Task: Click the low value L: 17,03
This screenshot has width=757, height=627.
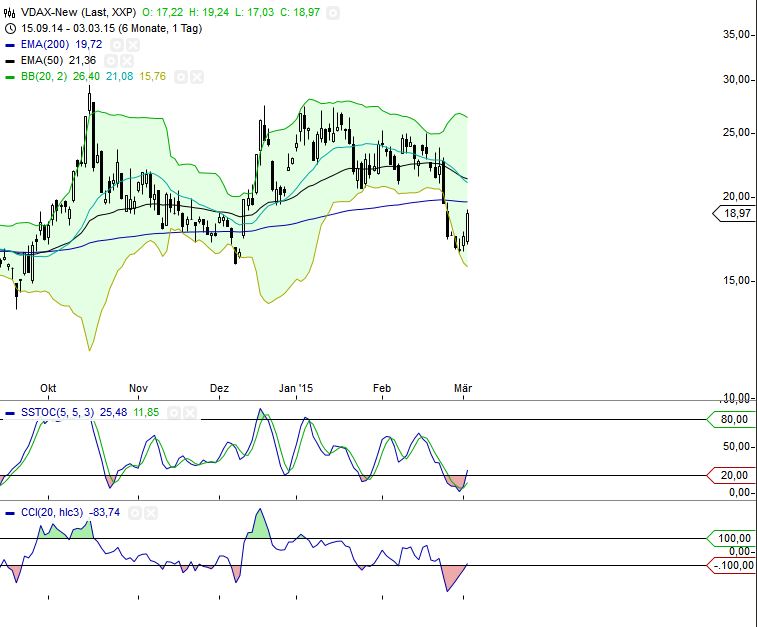Action: [254, 12]
